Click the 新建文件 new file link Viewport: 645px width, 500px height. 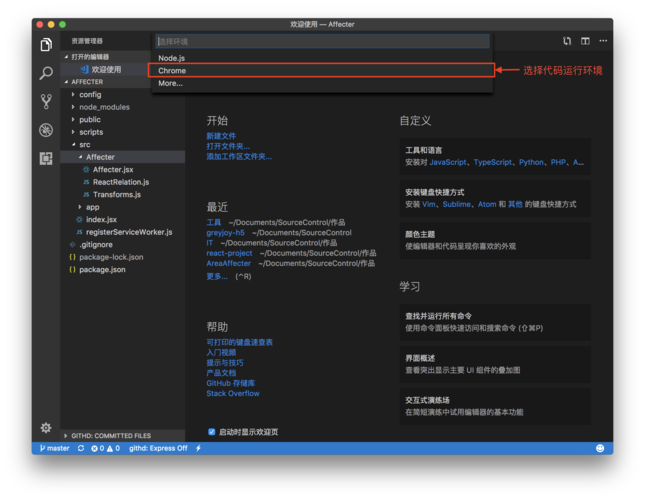coord(221,136)
